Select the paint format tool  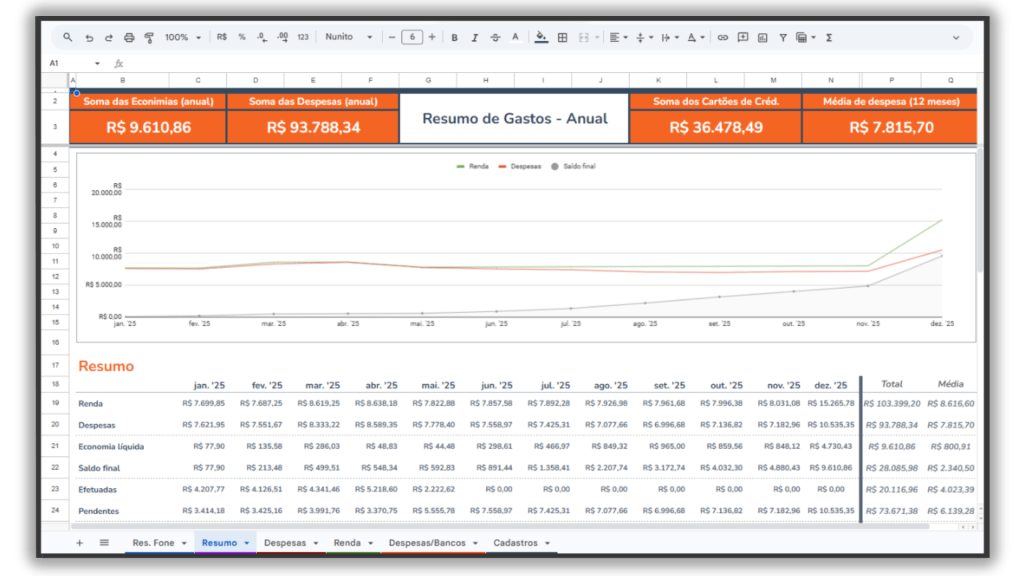(x=149, y=37)
